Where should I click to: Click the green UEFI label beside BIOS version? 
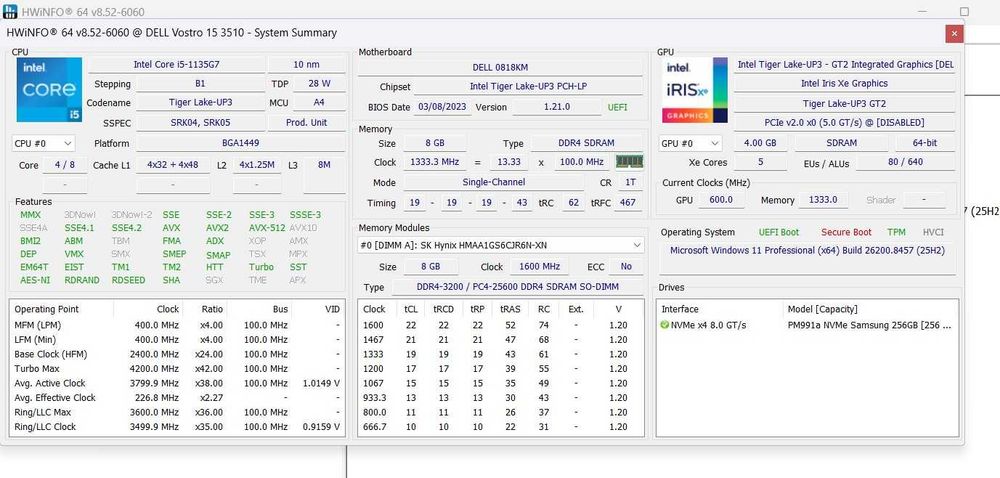(617, 107)
